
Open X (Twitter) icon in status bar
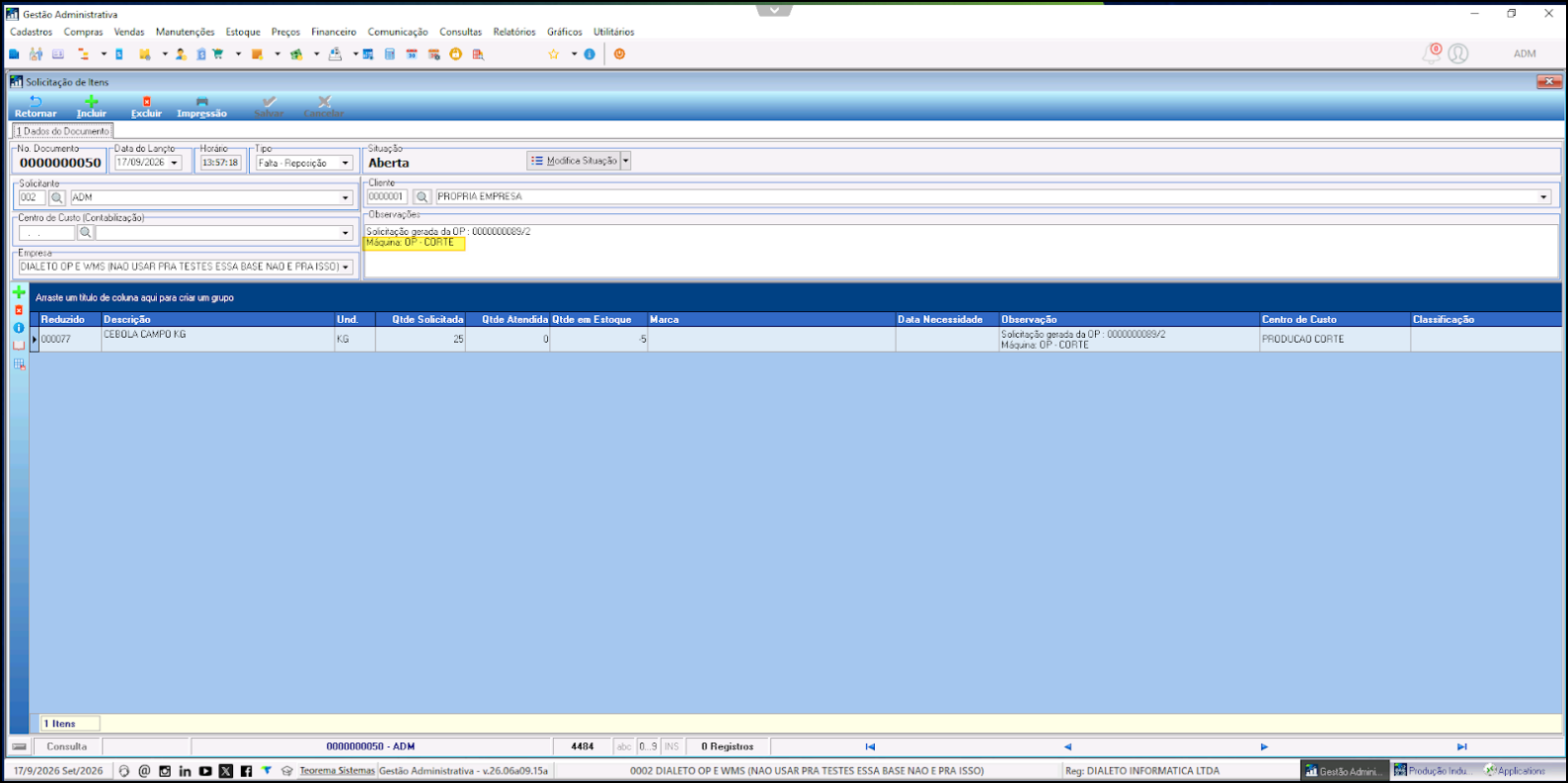click(x=226, y=771)
